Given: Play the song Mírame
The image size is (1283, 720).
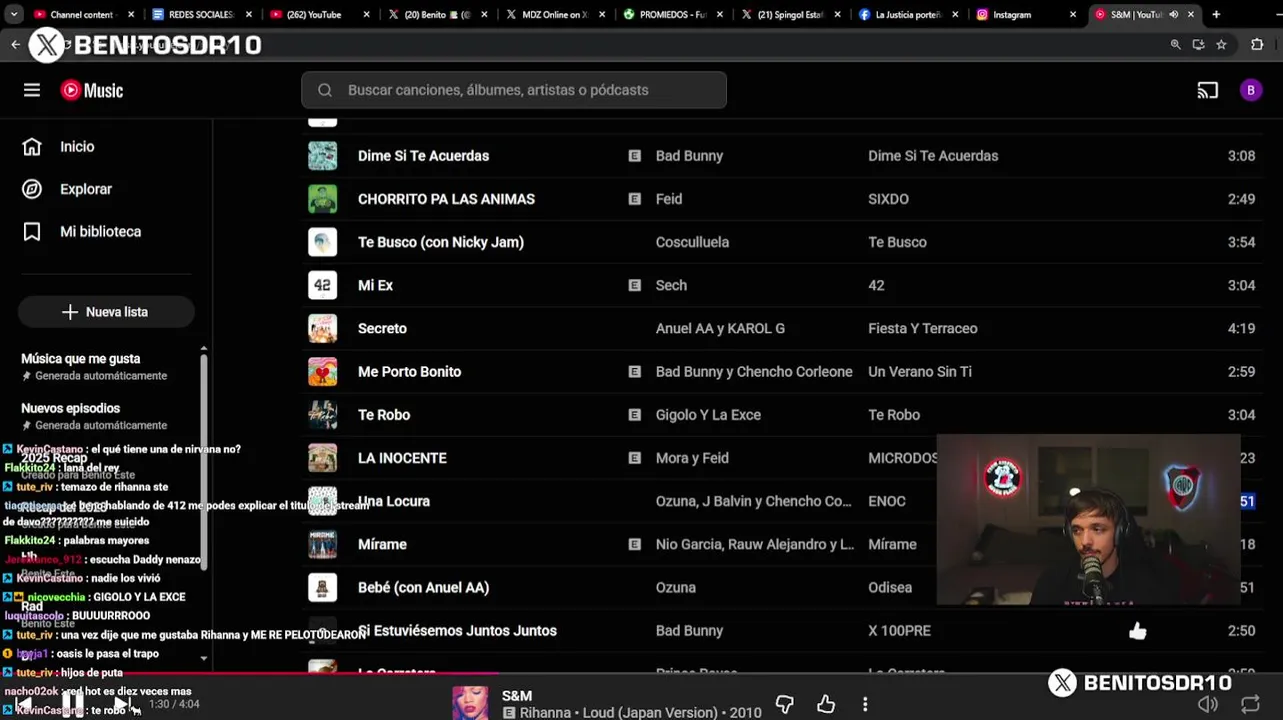Looking at the screenshot, I should (x=382, y=544).
